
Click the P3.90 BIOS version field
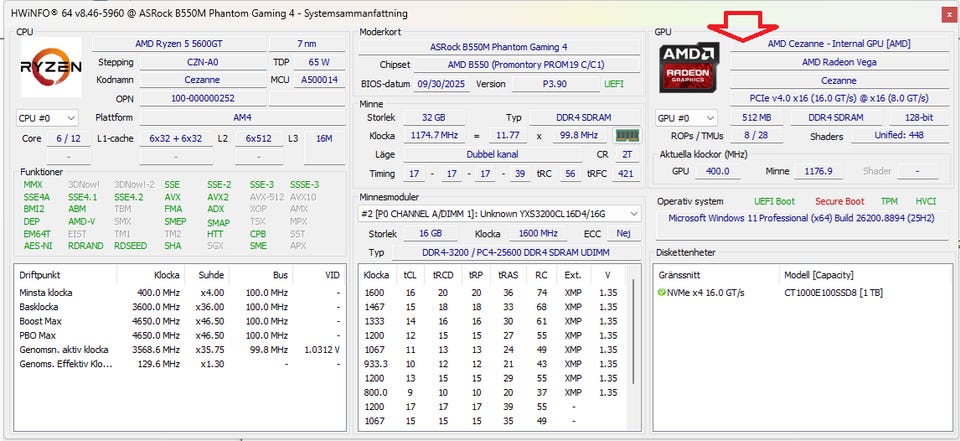point(554,84)
